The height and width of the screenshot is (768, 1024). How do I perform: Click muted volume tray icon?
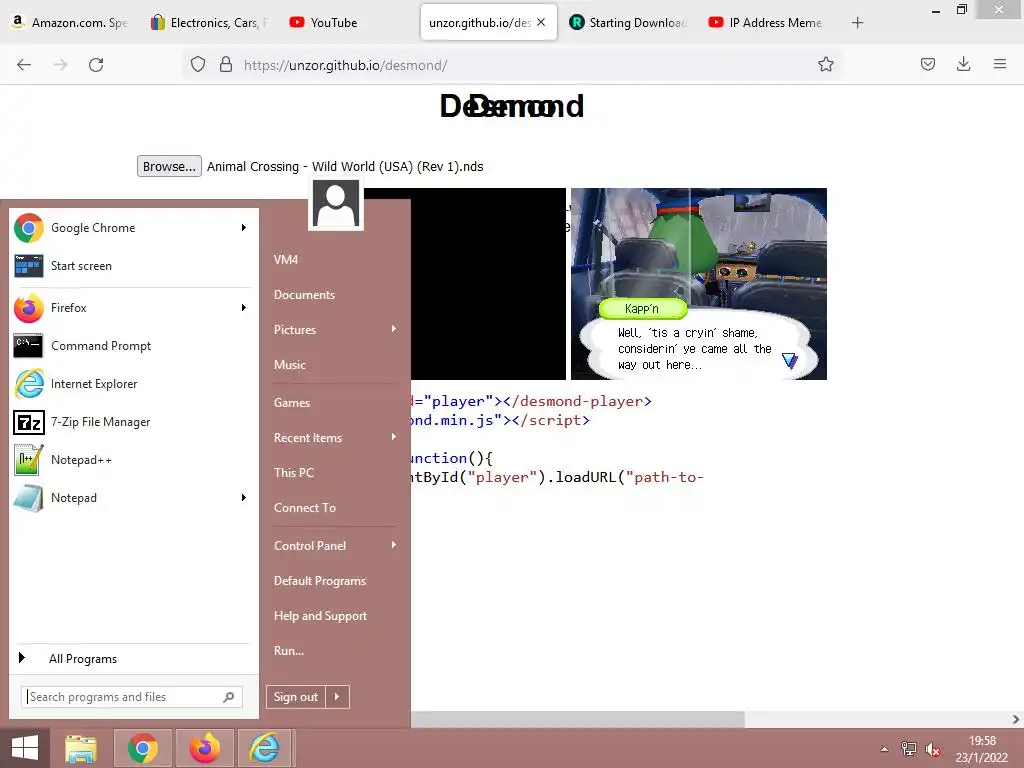[x=933, y=749]
